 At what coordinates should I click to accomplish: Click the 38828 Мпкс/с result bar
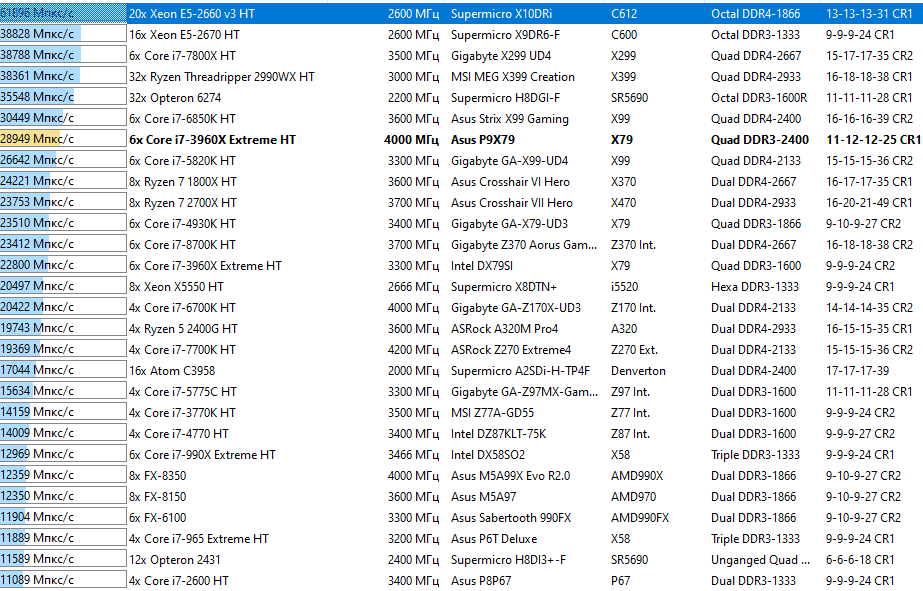tap(63, 34)
